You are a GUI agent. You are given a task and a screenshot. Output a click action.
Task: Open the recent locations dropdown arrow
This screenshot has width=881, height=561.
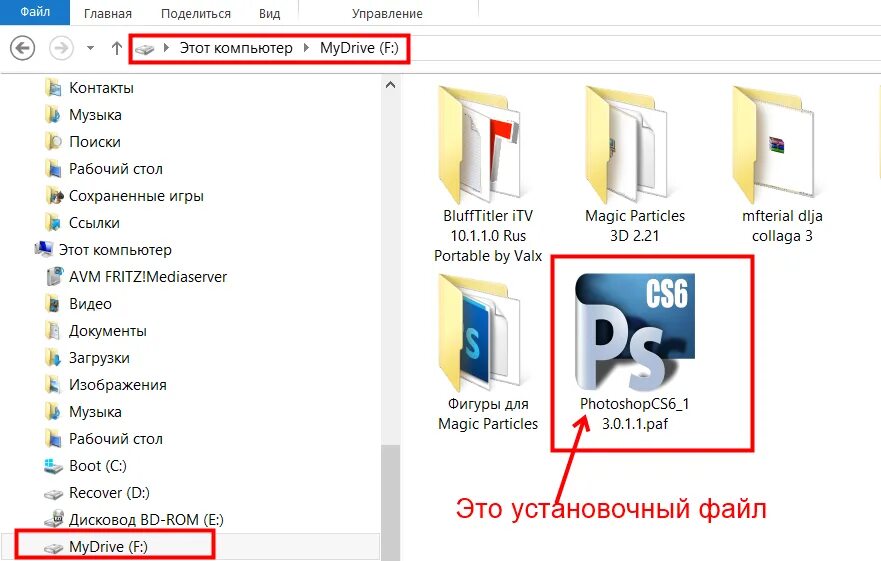pyautogui.click(x=90, y=48)
